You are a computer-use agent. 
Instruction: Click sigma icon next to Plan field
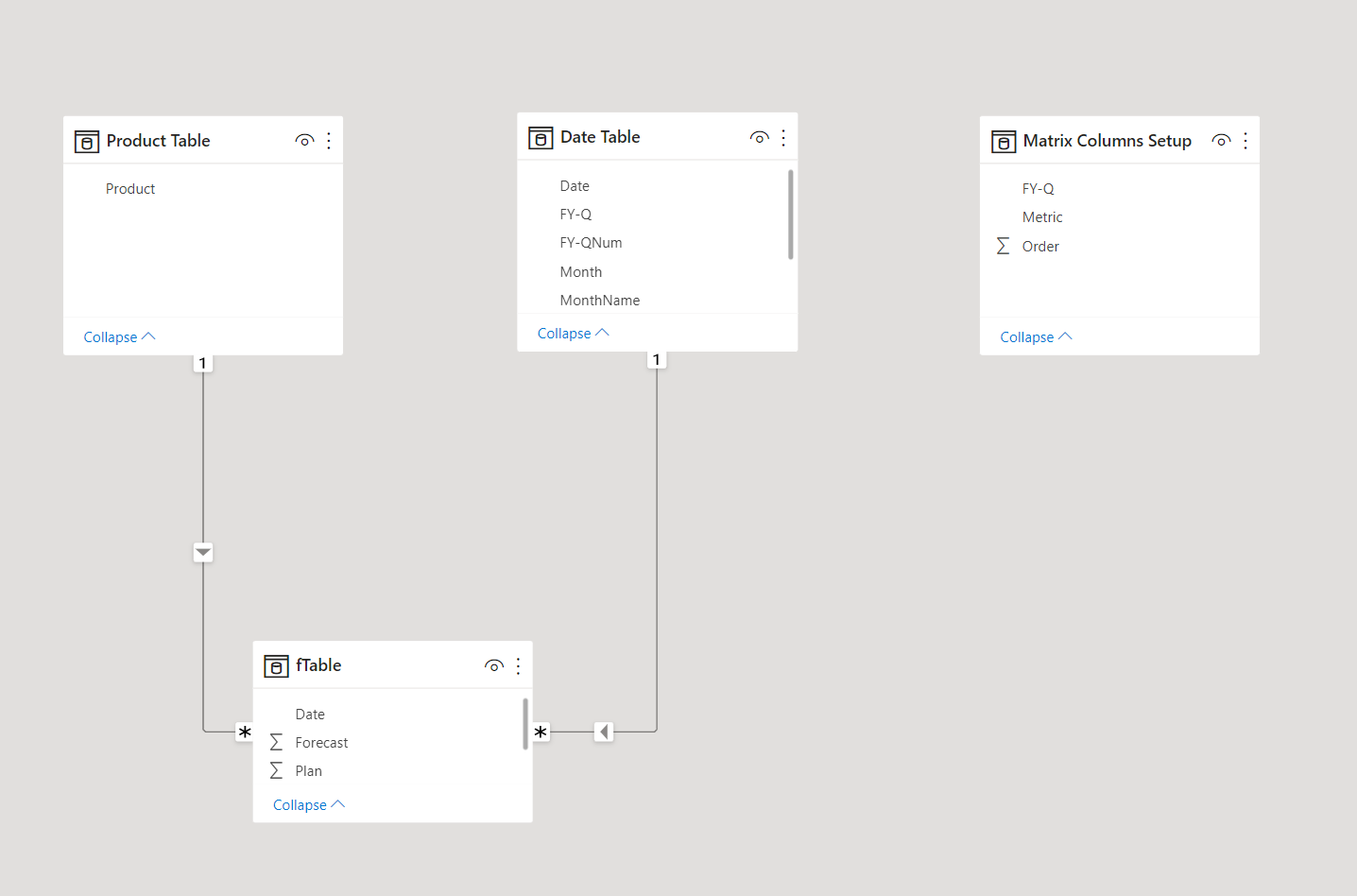[x=276, y=770]
